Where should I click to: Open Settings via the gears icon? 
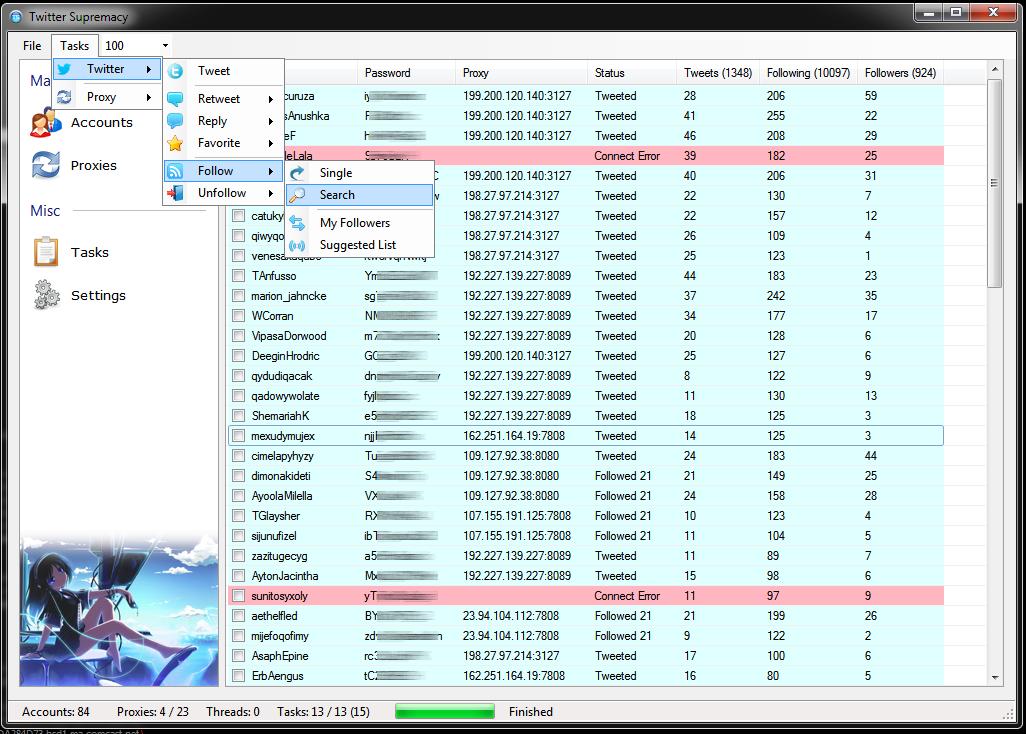[x=46, y=295]
